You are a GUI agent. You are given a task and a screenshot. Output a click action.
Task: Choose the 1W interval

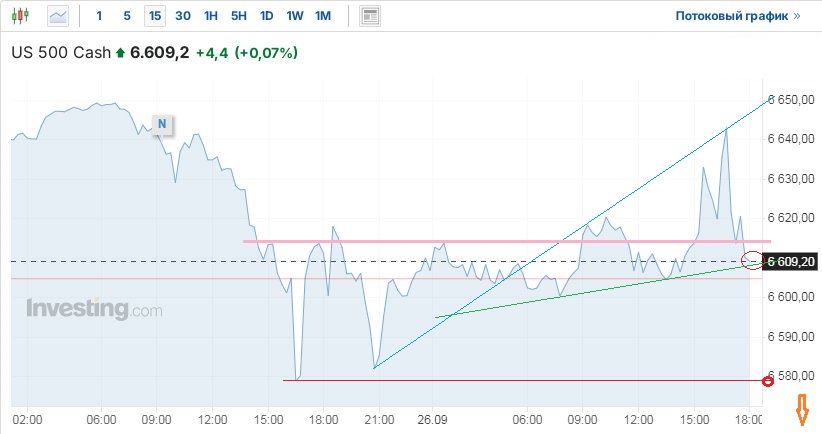coord(295,16)
